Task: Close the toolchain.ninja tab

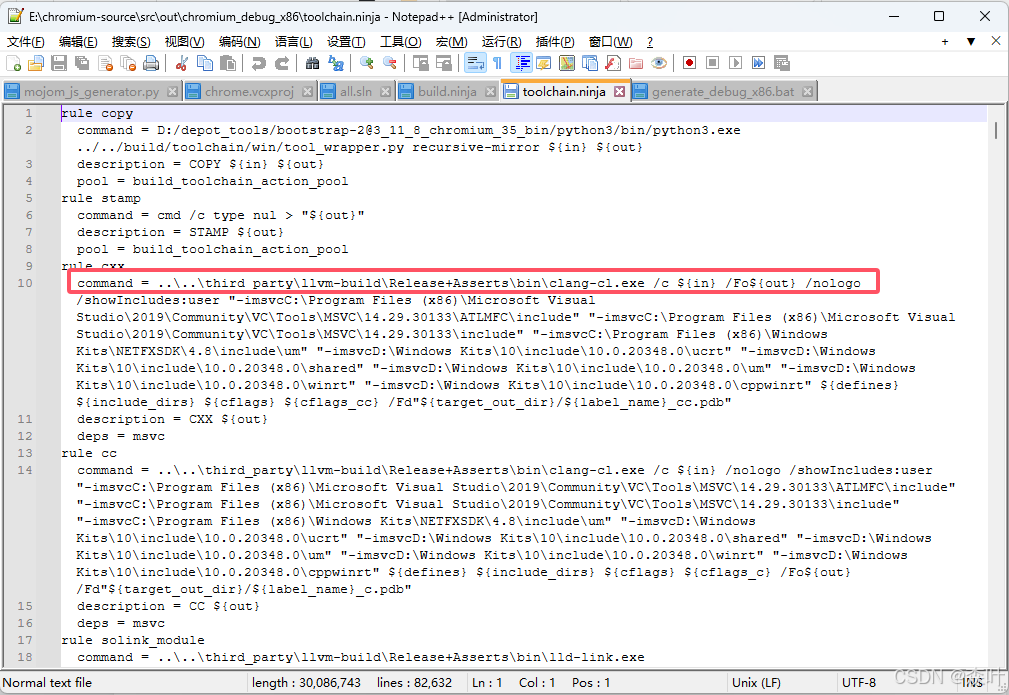Action: [619, 91]
